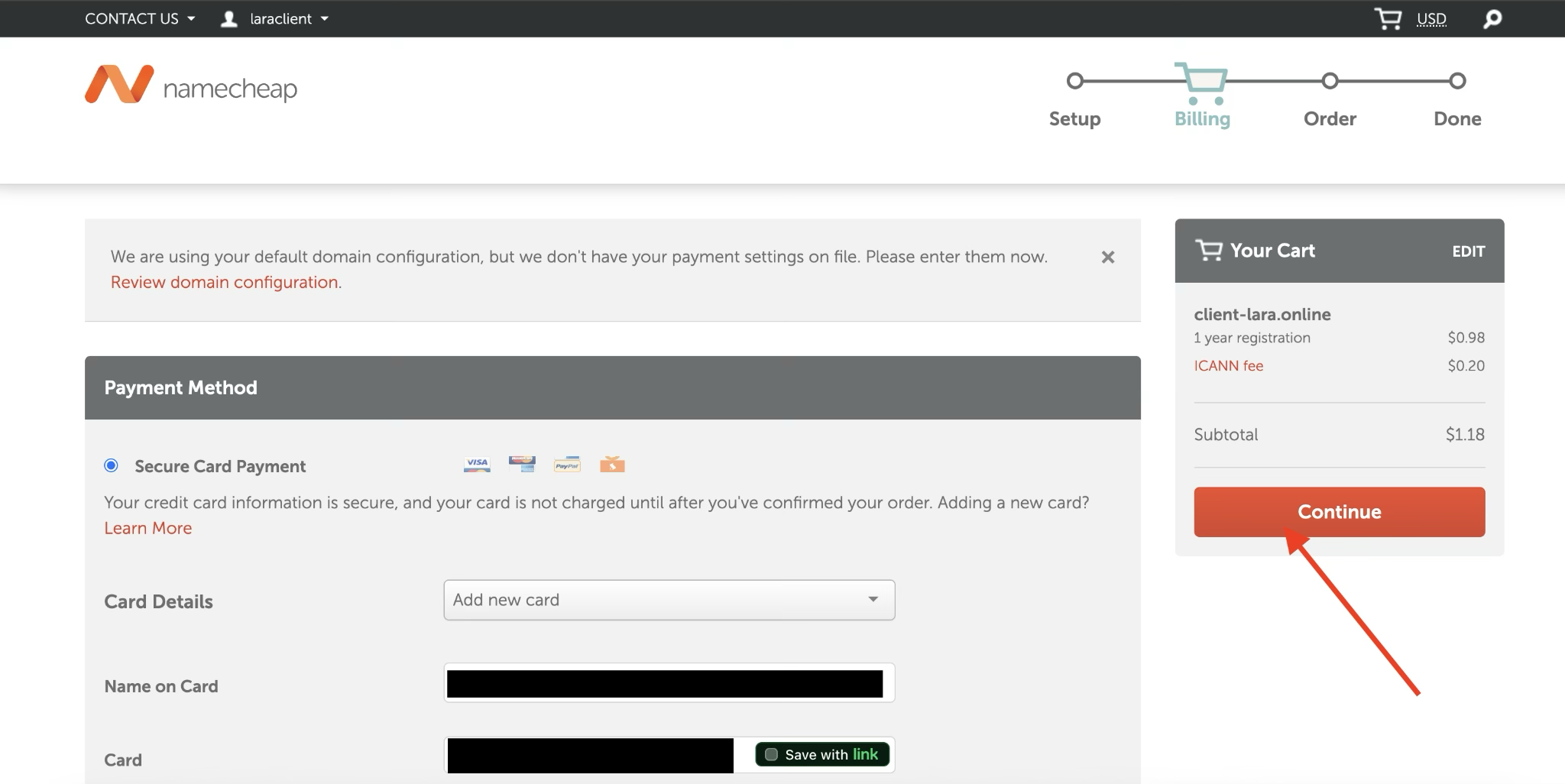Open the laraclient account dropdown

coord(288,19)
